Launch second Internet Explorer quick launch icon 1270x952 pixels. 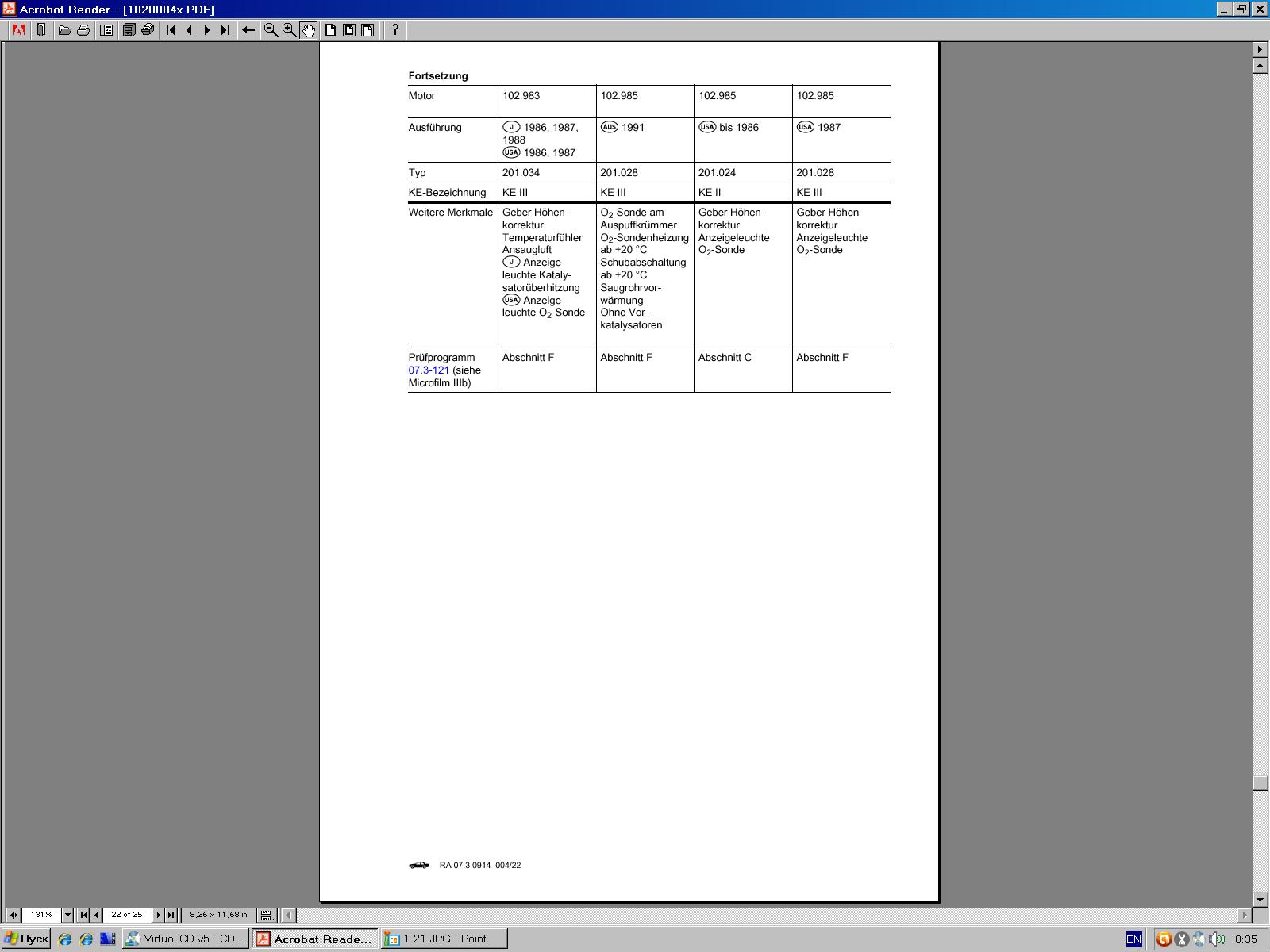tap(86, 939)
